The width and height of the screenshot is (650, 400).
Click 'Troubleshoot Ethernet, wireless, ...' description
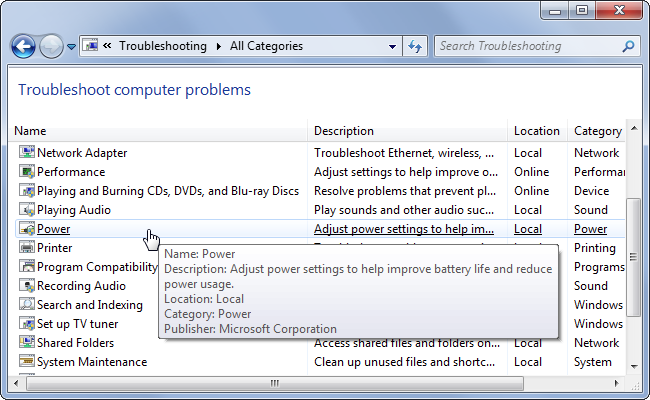click(x=404, y=153)
